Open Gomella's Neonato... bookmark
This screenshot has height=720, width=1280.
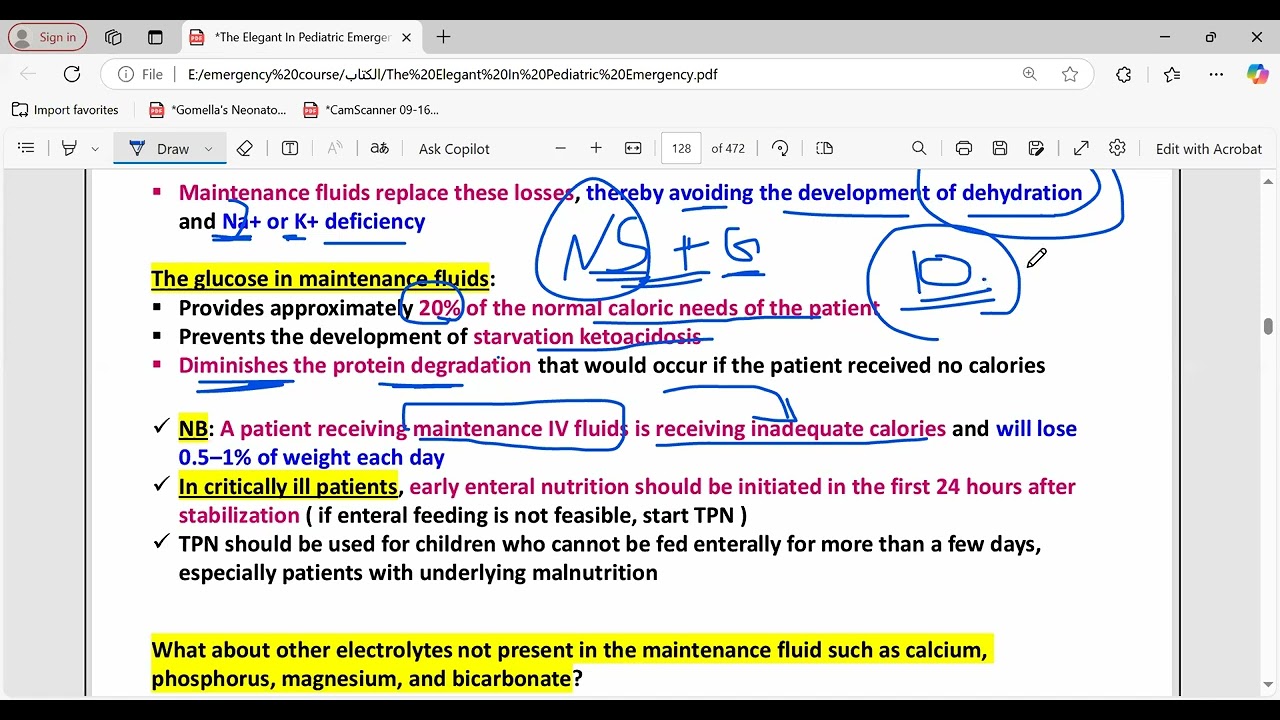click(218, 110)
